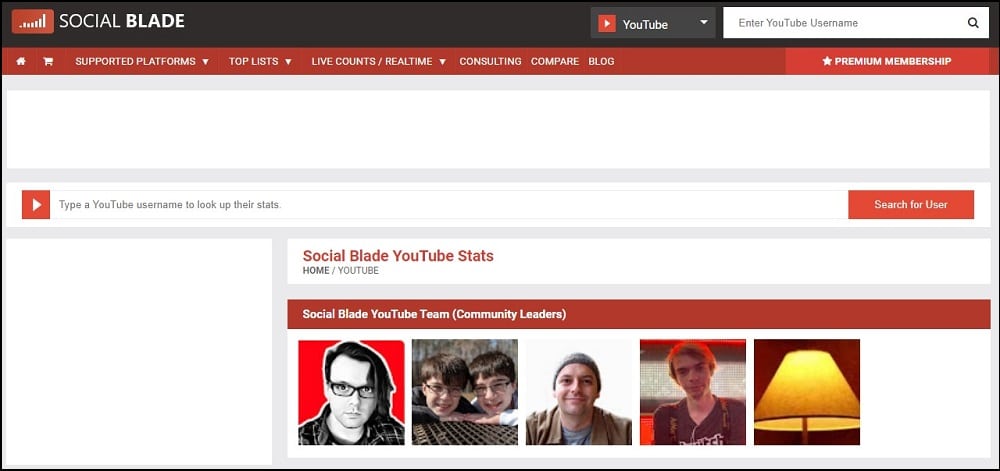
Task: Open the team photo of man in beanie
Action: coord(579,392)
